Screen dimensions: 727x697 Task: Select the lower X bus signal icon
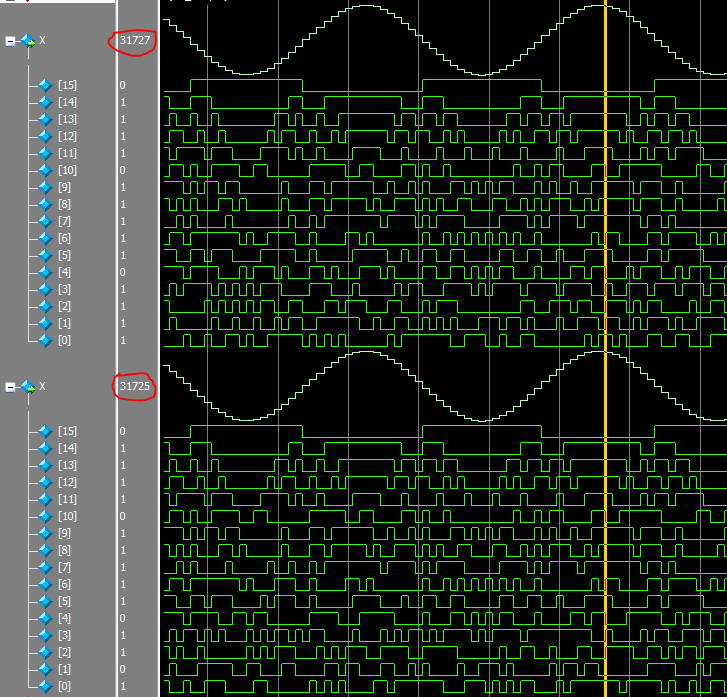pyautogui.click(x=28, y=387)
